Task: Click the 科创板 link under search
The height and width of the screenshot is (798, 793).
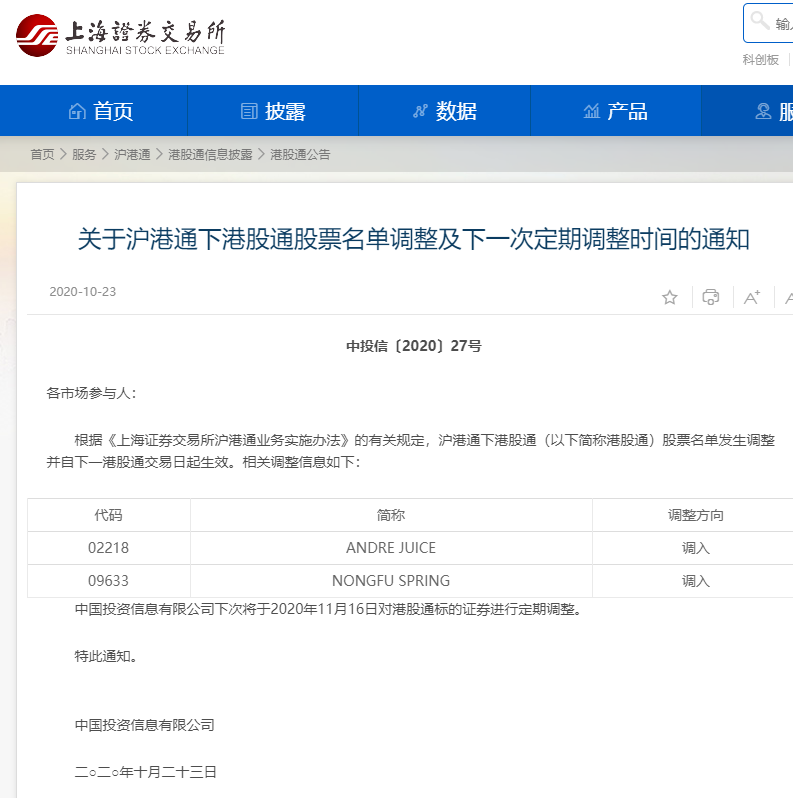Action: tap(760, 60)
